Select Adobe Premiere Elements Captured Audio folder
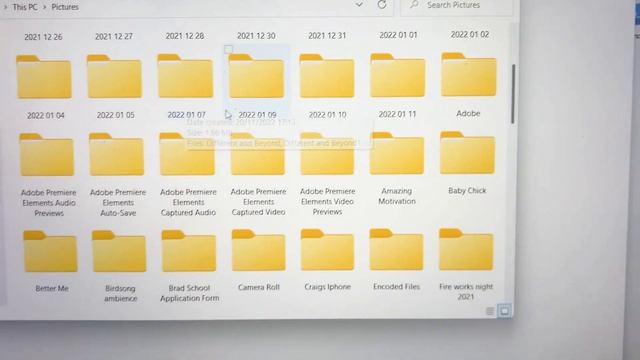The image size is (640, 360). click(187, 154)
